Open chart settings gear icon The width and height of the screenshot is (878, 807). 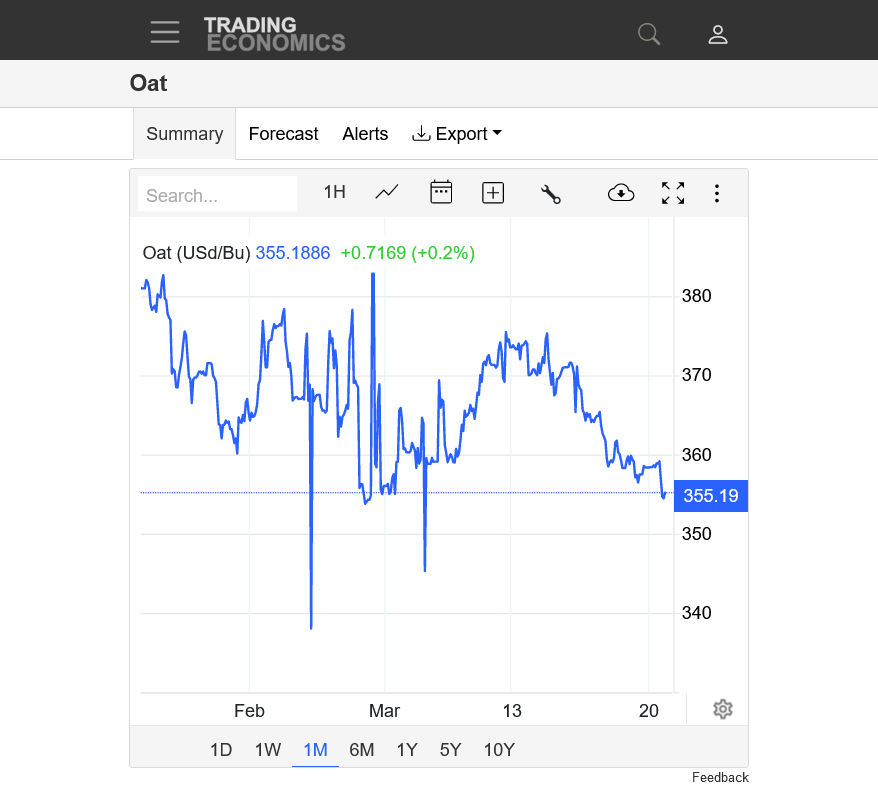pos(723,709)
